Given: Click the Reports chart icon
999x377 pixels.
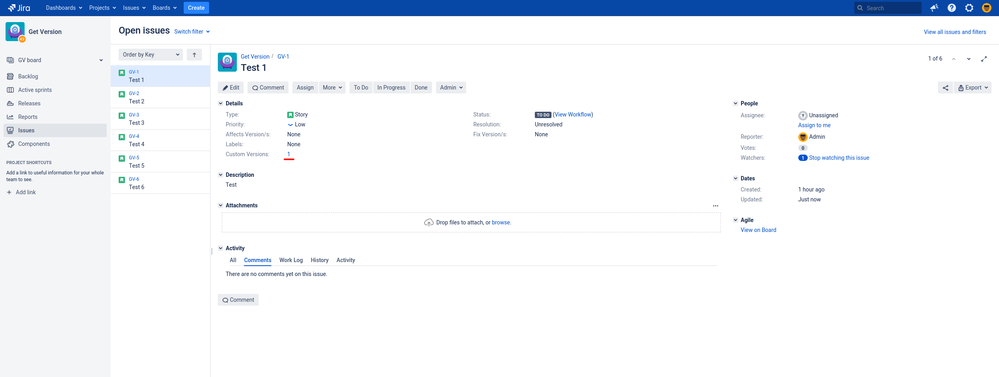Looking at the screenshot, I should click(10, 117).
